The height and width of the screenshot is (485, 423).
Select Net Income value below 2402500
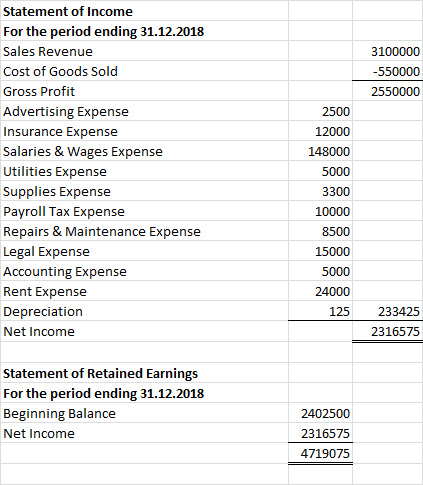tap(325, 434)
